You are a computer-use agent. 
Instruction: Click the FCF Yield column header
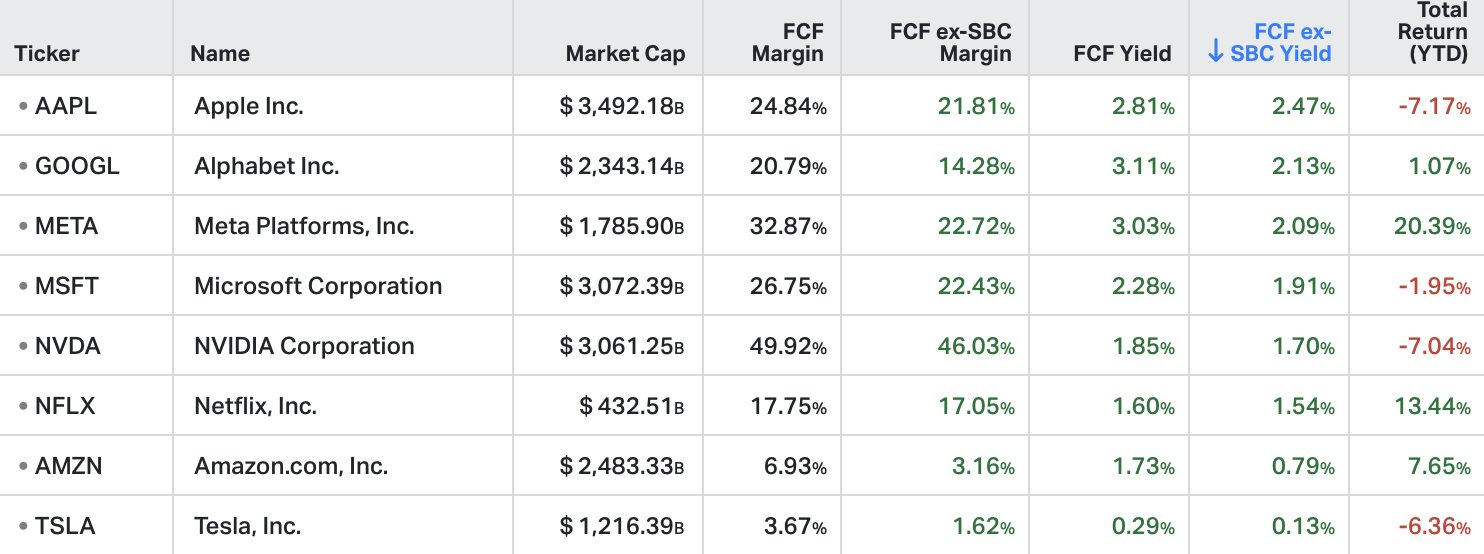tap(1124, 53)
